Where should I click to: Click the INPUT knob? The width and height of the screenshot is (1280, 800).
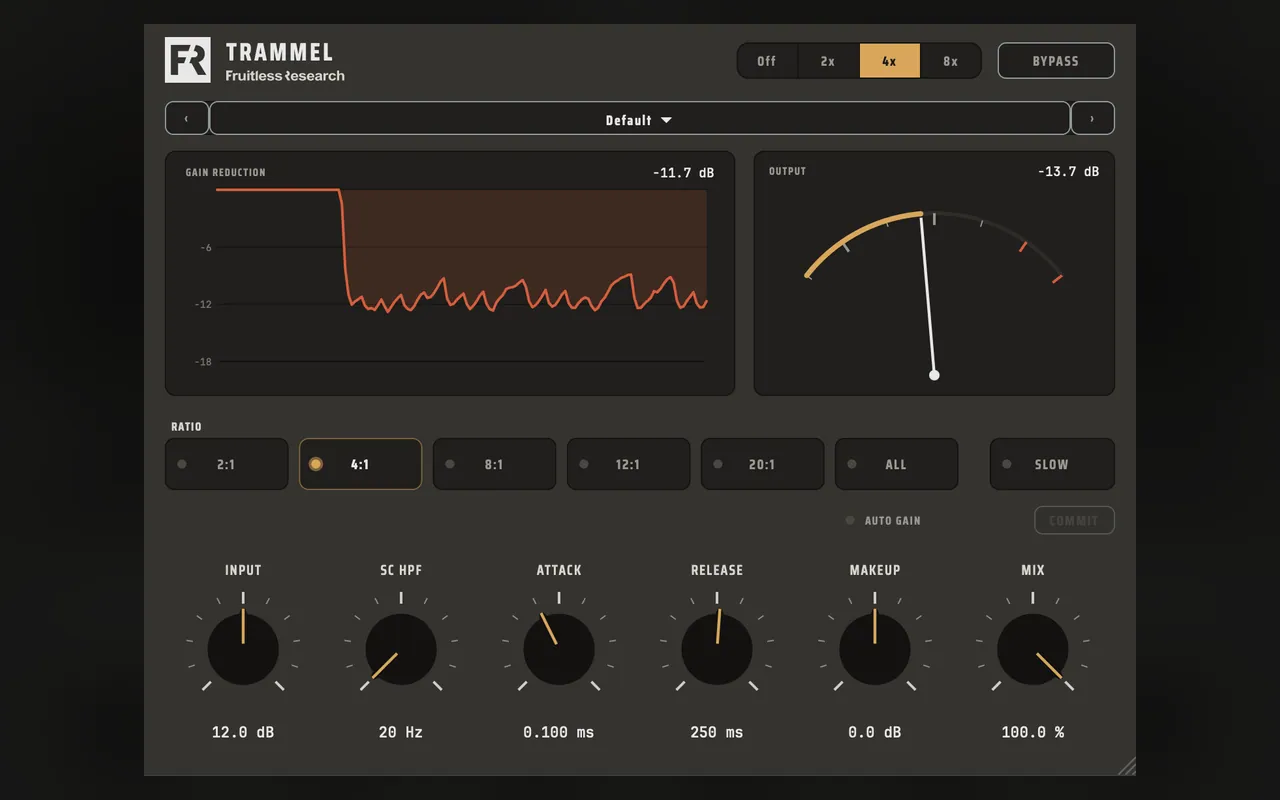pos(243,649)
